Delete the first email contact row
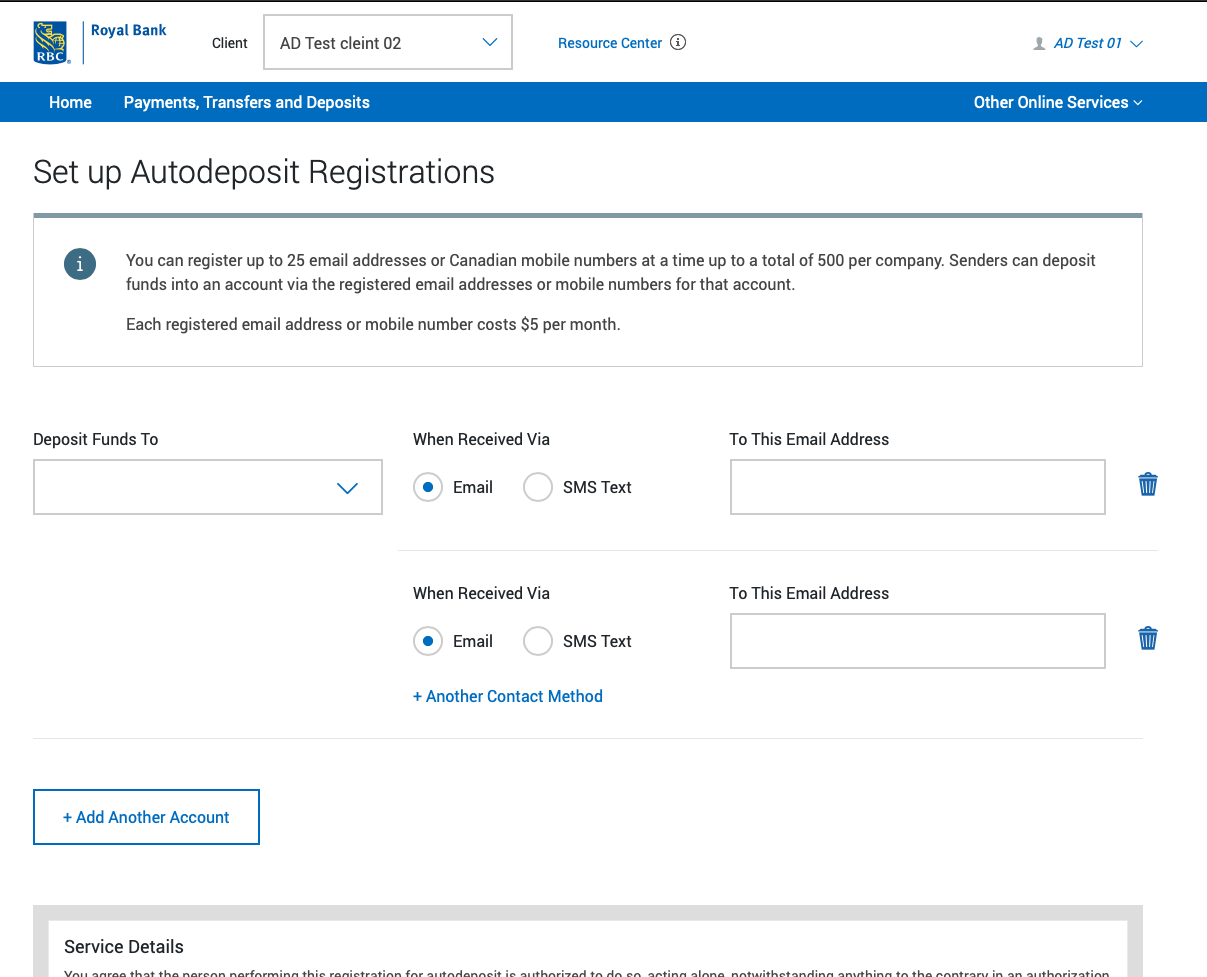The height and width of the screenshot is (977, 1207). (x=1148, y=485)
